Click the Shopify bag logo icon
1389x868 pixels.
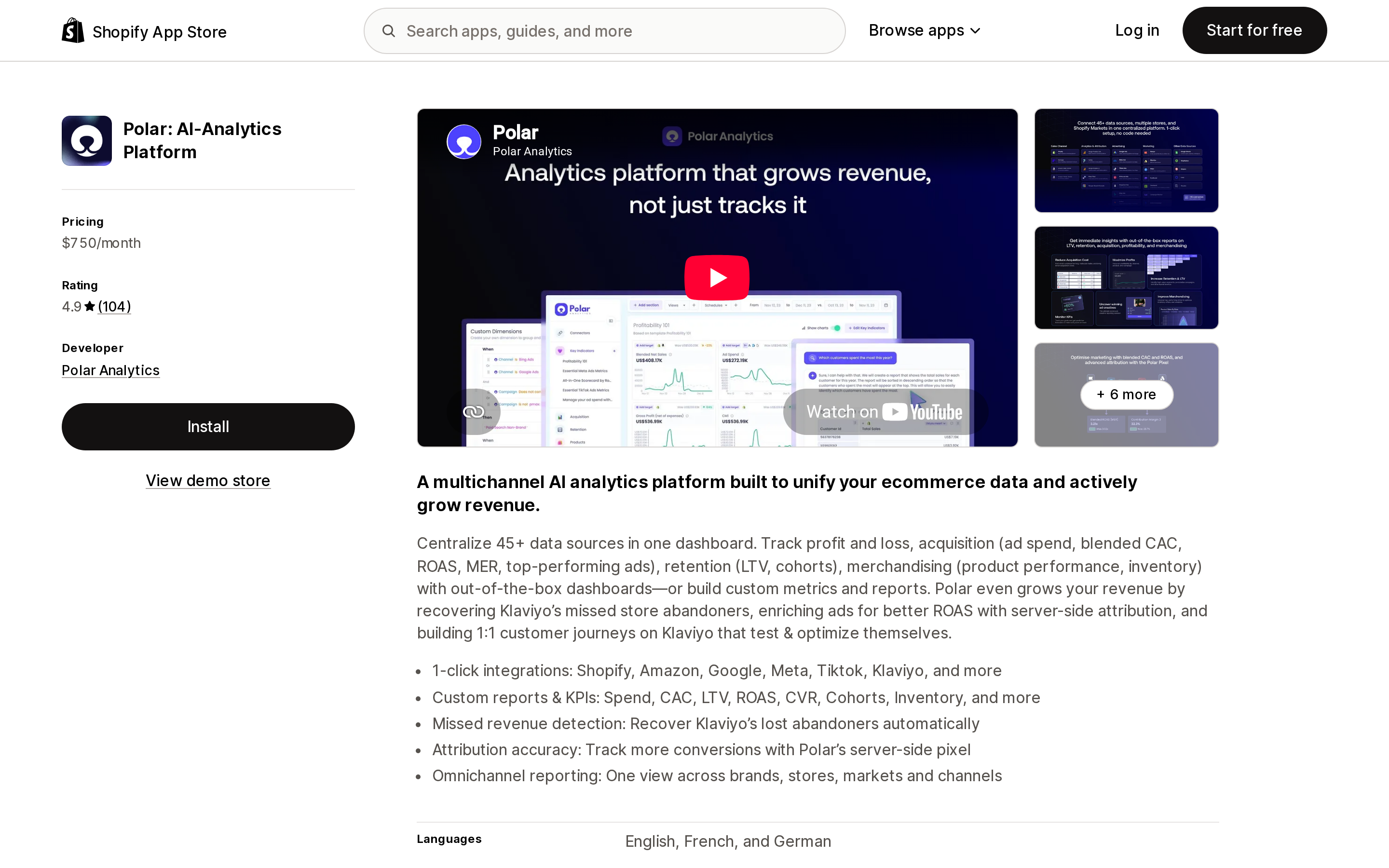[73, 30]
